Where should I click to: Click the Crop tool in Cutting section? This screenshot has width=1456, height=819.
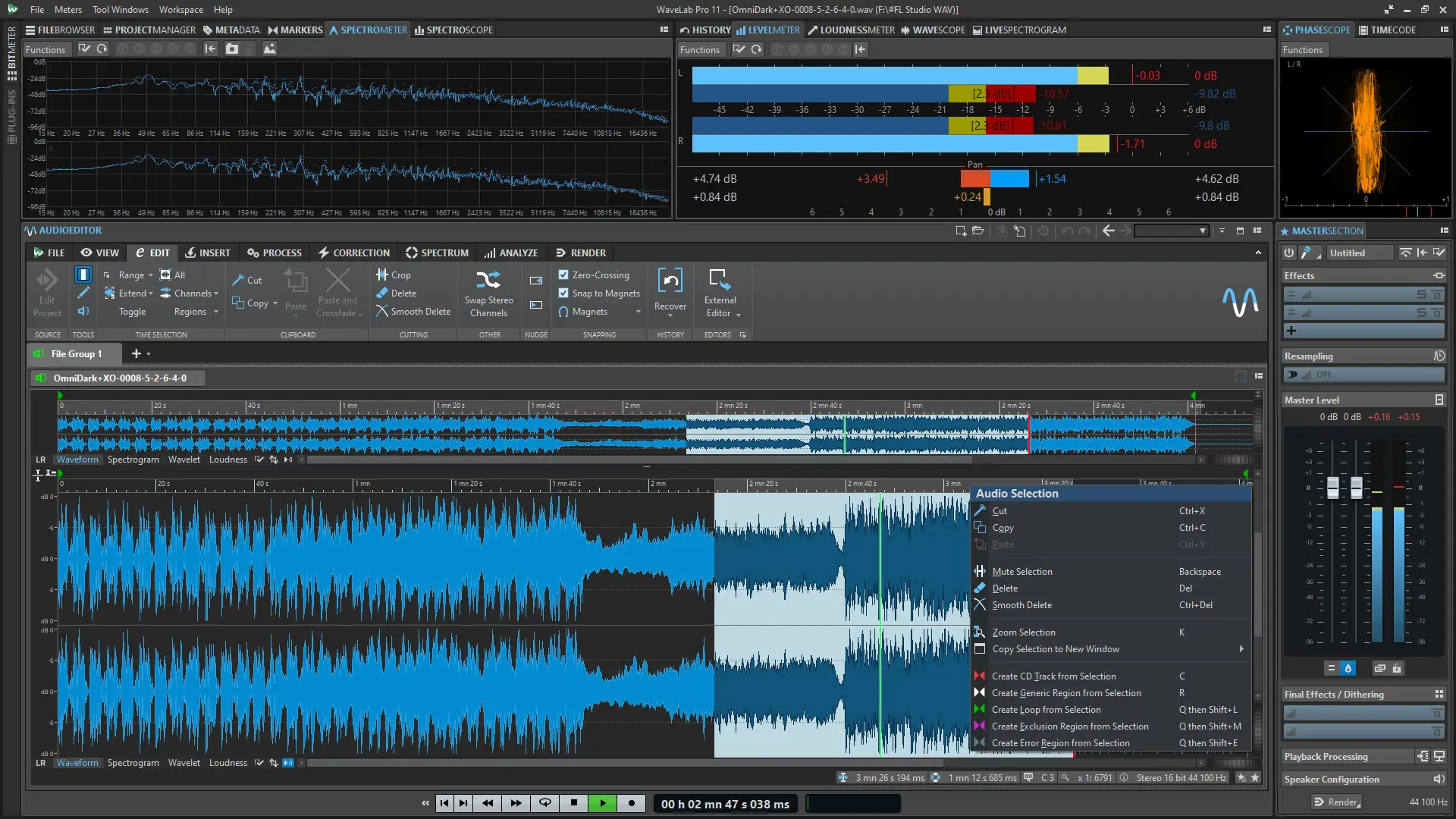[x=394, y=275]
